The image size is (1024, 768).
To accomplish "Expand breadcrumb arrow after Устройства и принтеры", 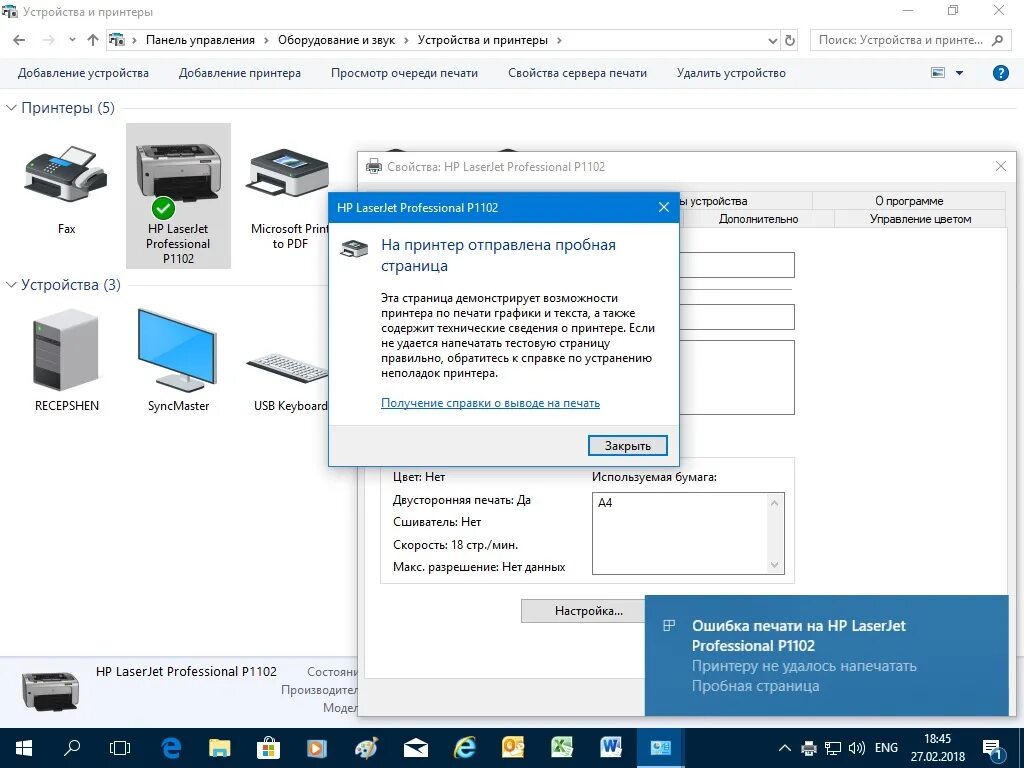I will [x=559, y=40].
